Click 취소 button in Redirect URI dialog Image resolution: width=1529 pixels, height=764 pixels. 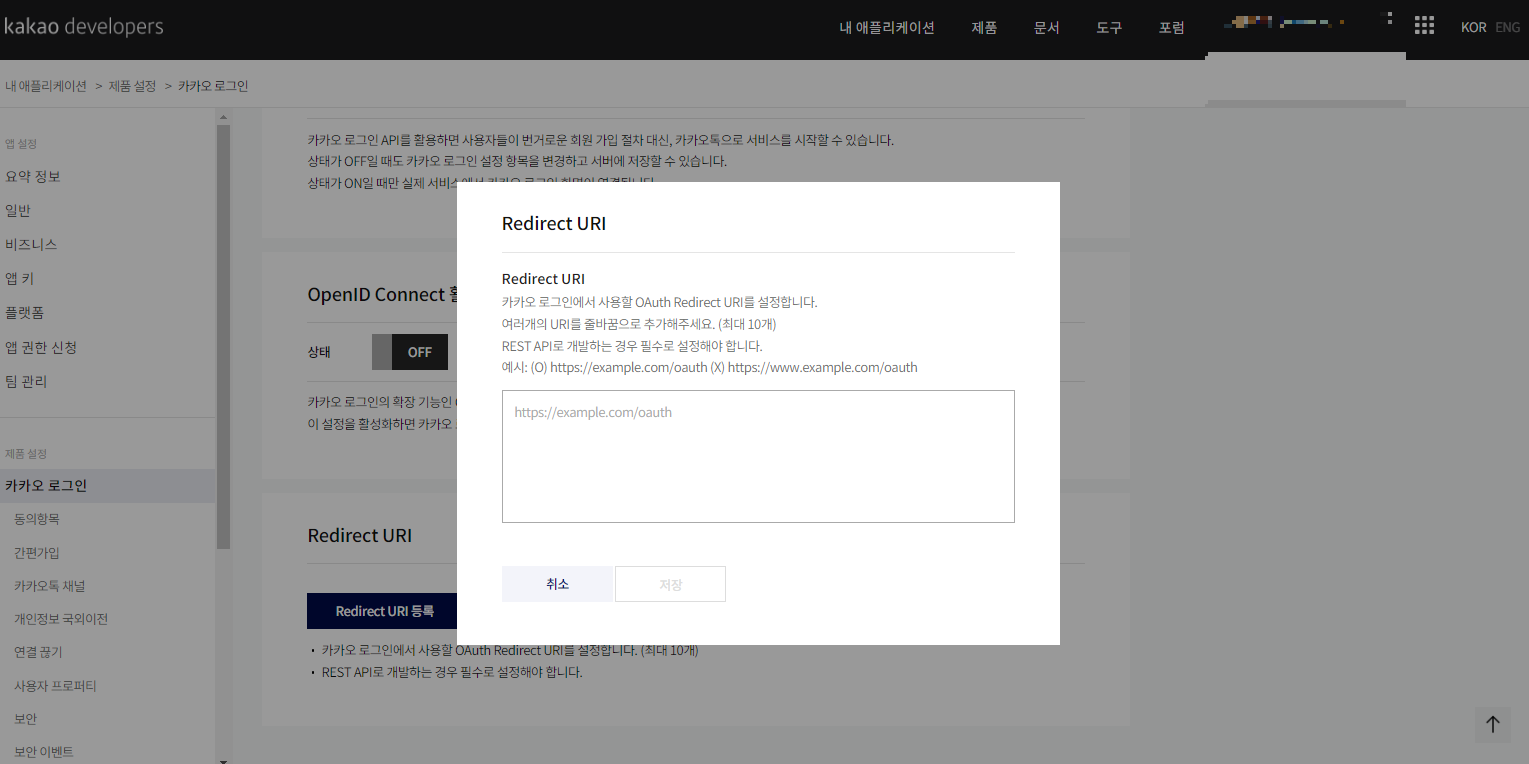click(x=557, y=584)
